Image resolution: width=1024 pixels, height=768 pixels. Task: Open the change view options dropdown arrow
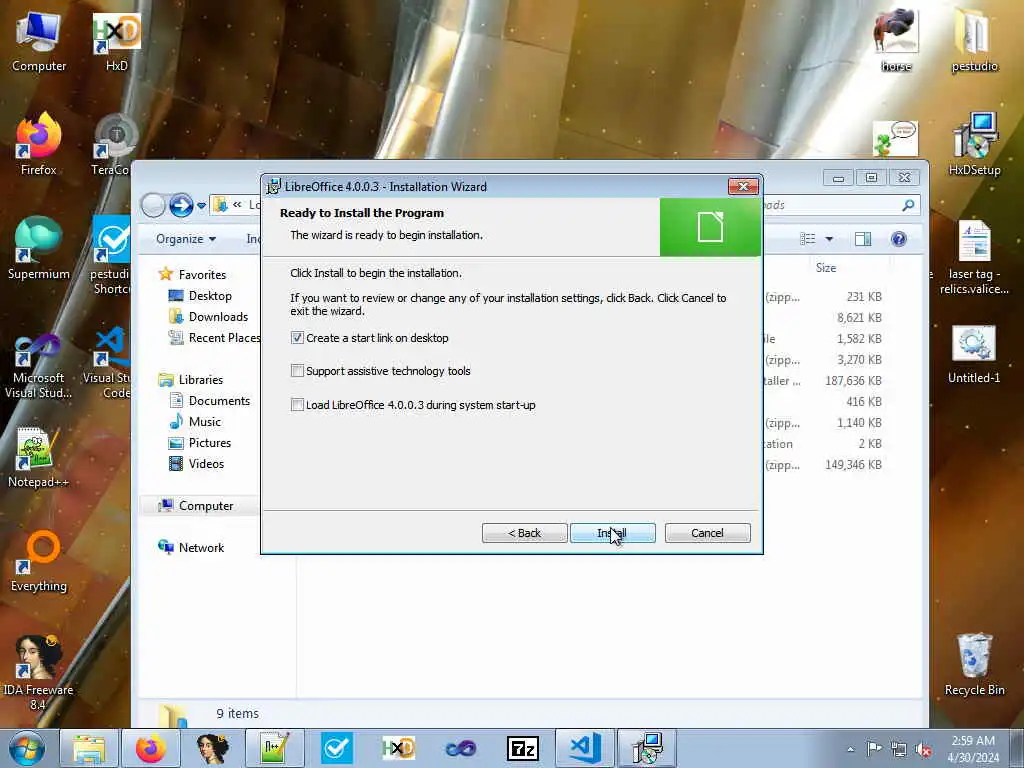(x=829, y=239)
